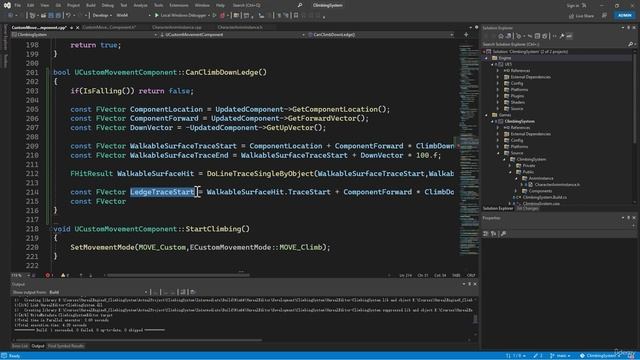Click the Undo toolbar icon

tap(69, 16)
